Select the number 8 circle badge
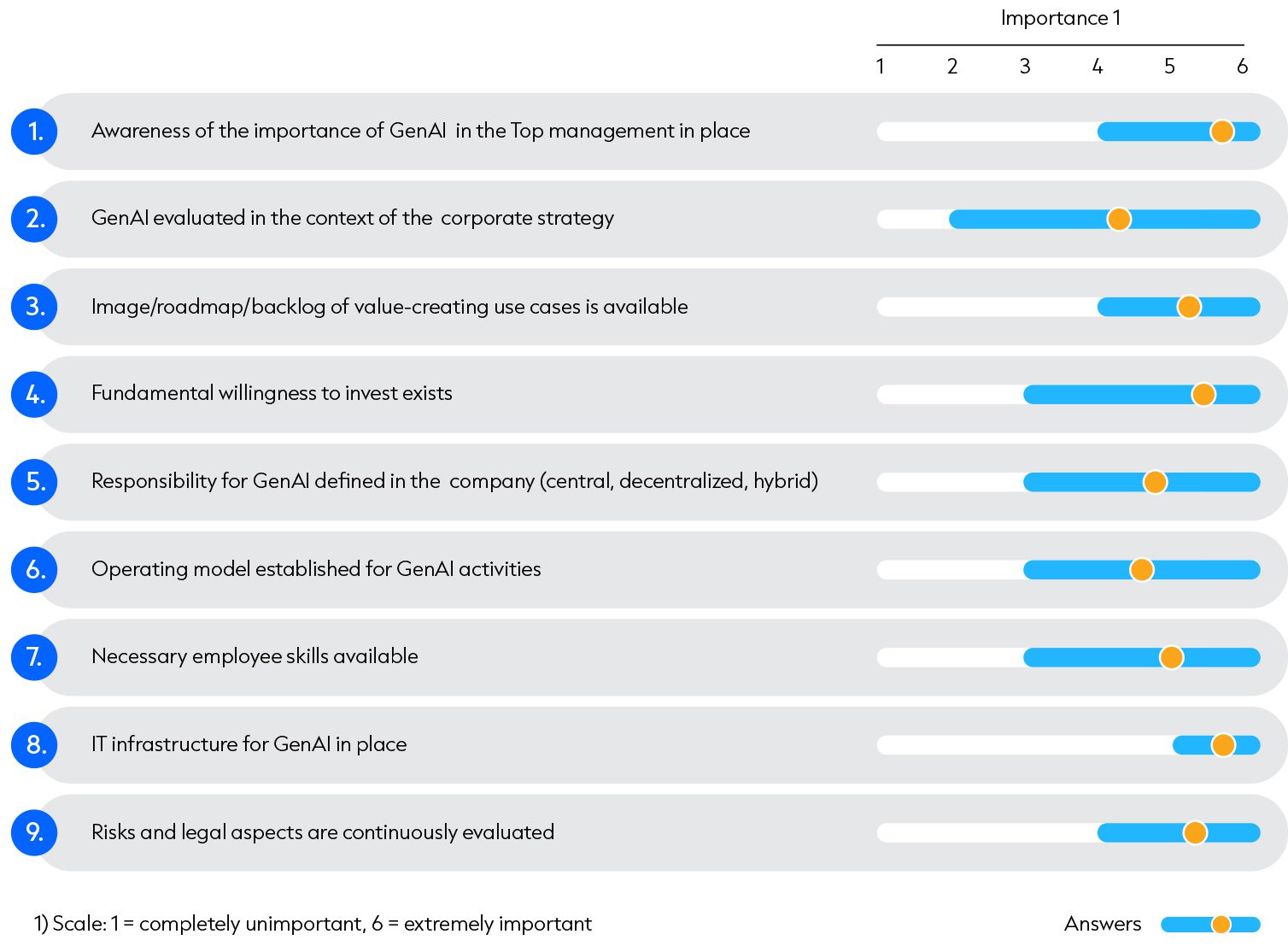Image resolution: width=1288 pixels, height=946 pixels. (34, 744)
